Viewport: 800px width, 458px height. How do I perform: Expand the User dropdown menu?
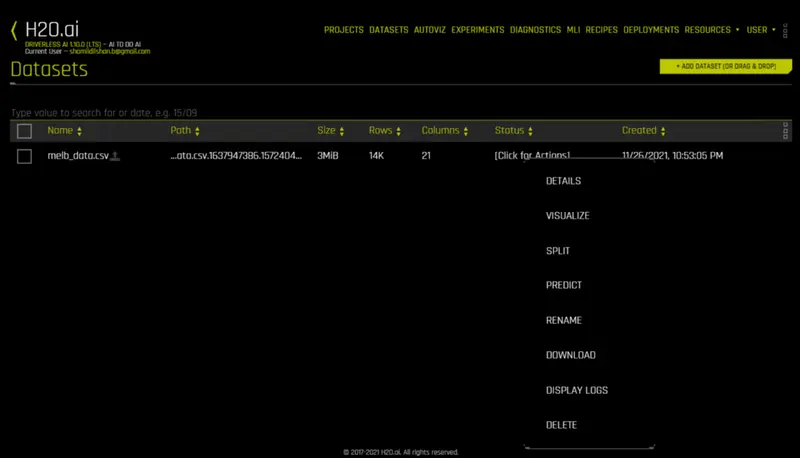(761, 30)
